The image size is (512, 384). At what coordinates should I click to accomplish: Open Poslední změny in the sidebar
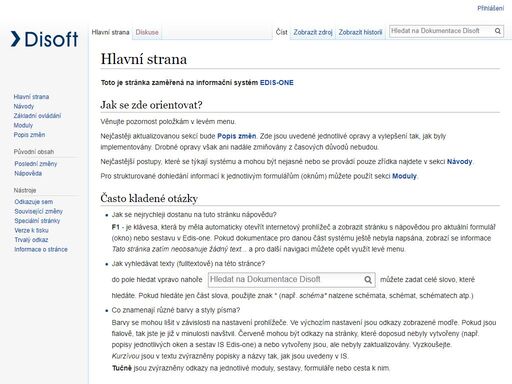(x=36, y=164)
